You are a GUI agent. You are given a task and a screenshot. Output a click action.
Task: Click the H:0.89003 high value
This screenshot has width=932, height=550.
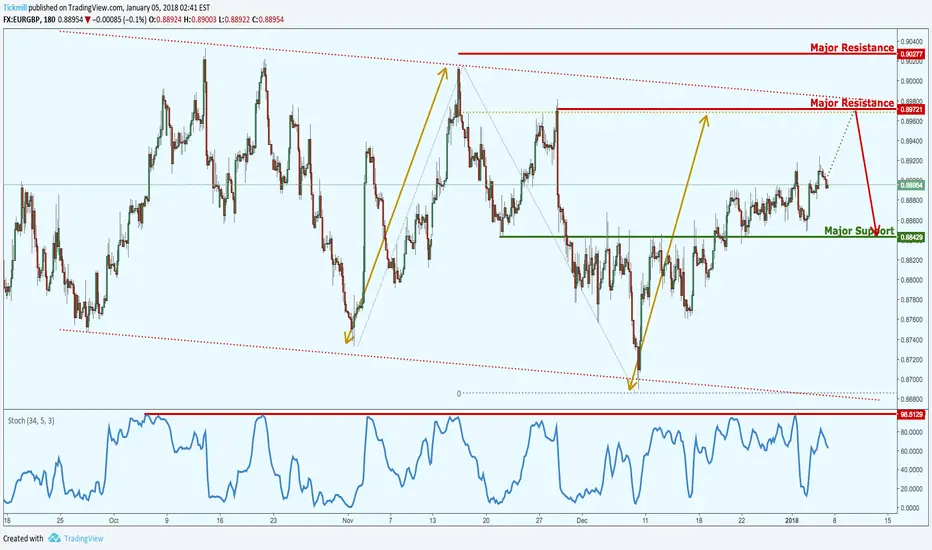click(x=199, y=19)
